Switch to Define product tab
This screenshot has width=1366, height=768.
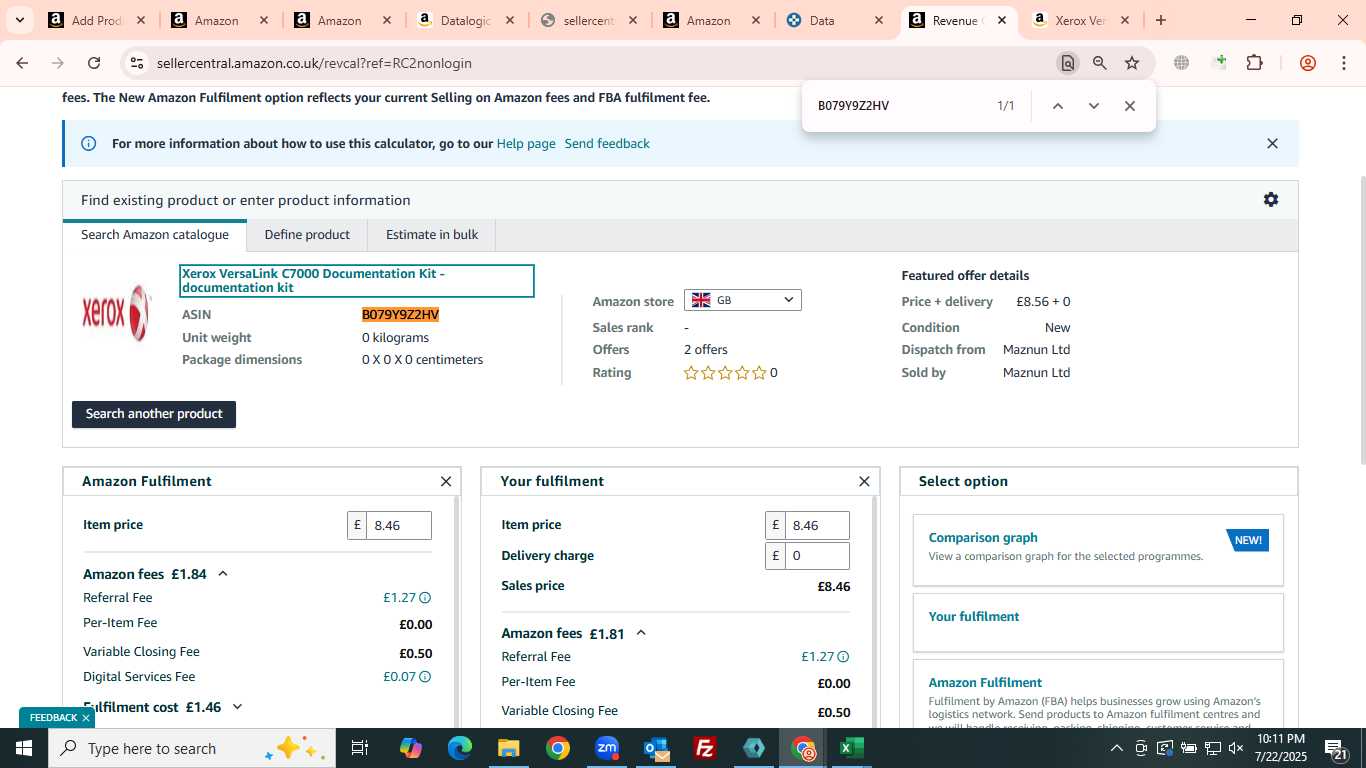307,235
